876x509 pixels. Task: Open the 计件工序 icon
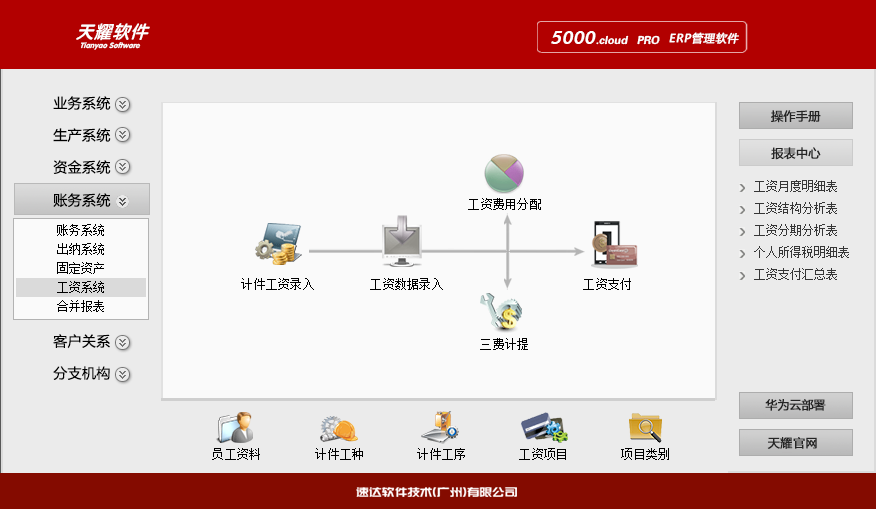[440, 427]
